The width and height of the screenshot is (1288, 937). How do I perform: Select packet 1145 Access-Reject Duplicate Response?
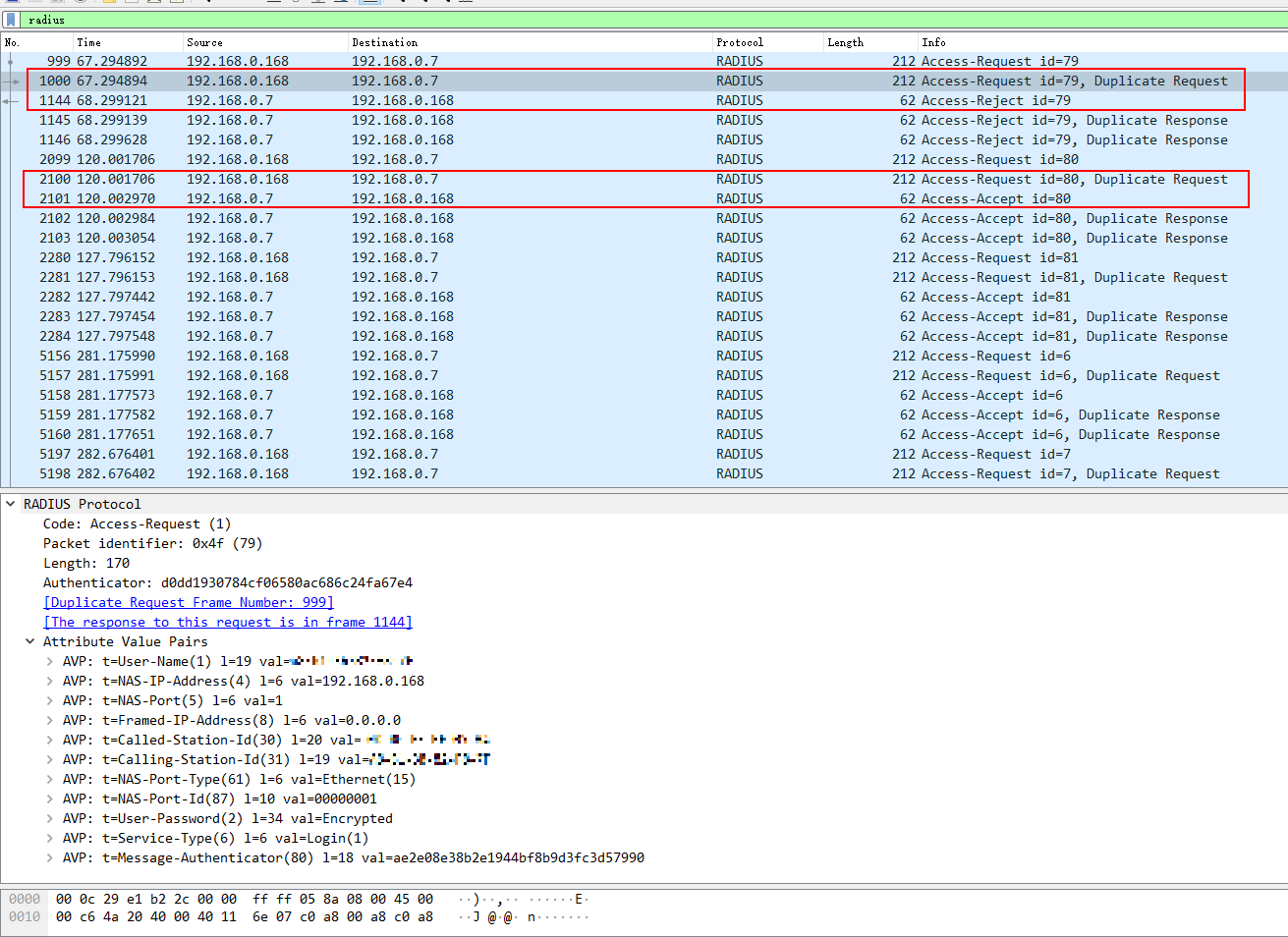pyautogui.click(x=644, y=120)
